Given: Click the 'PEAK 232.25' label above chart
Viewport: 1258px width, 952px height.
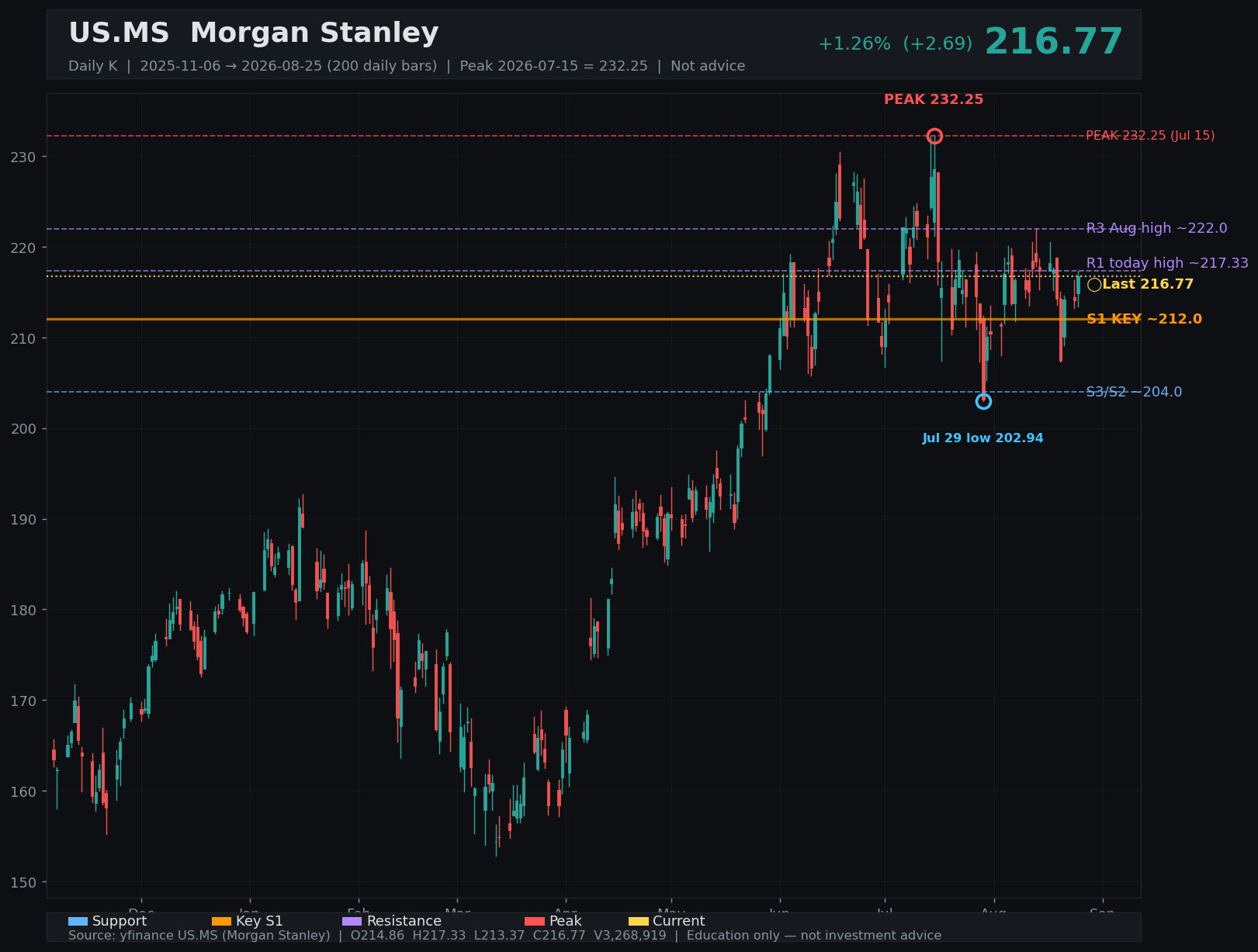Looking at the screenshot, I should [934, 99].
